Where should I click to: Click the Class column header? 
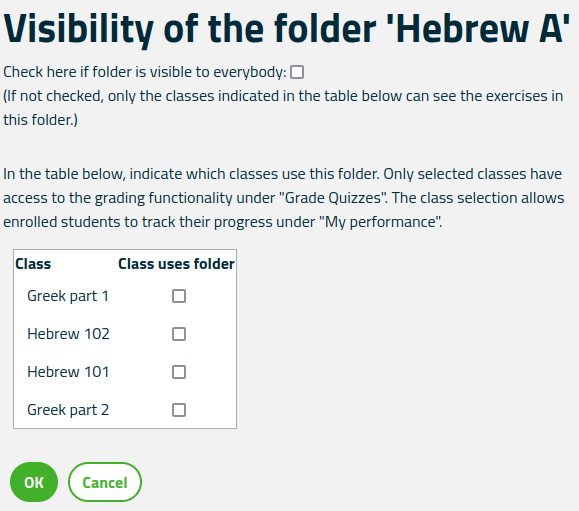33,264
